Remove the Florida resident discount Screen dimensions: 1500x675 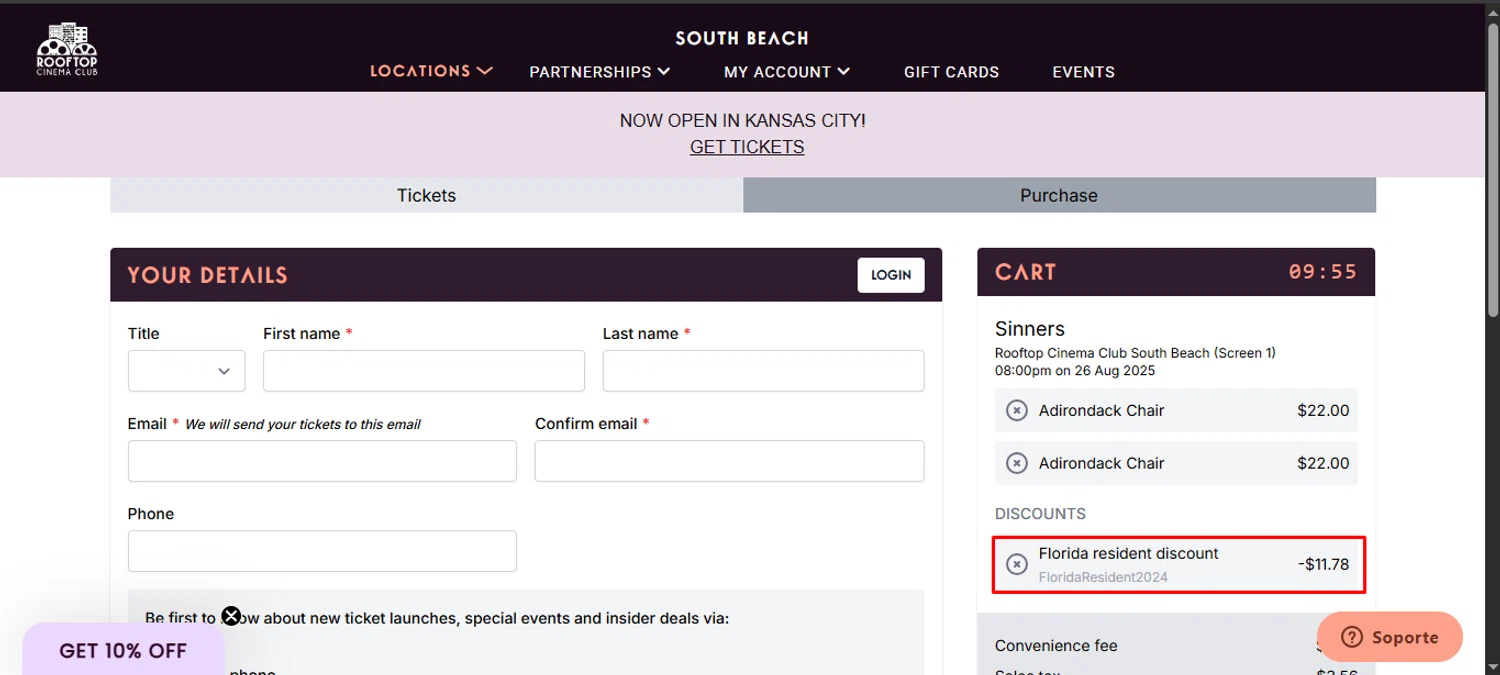[1017, 564]
